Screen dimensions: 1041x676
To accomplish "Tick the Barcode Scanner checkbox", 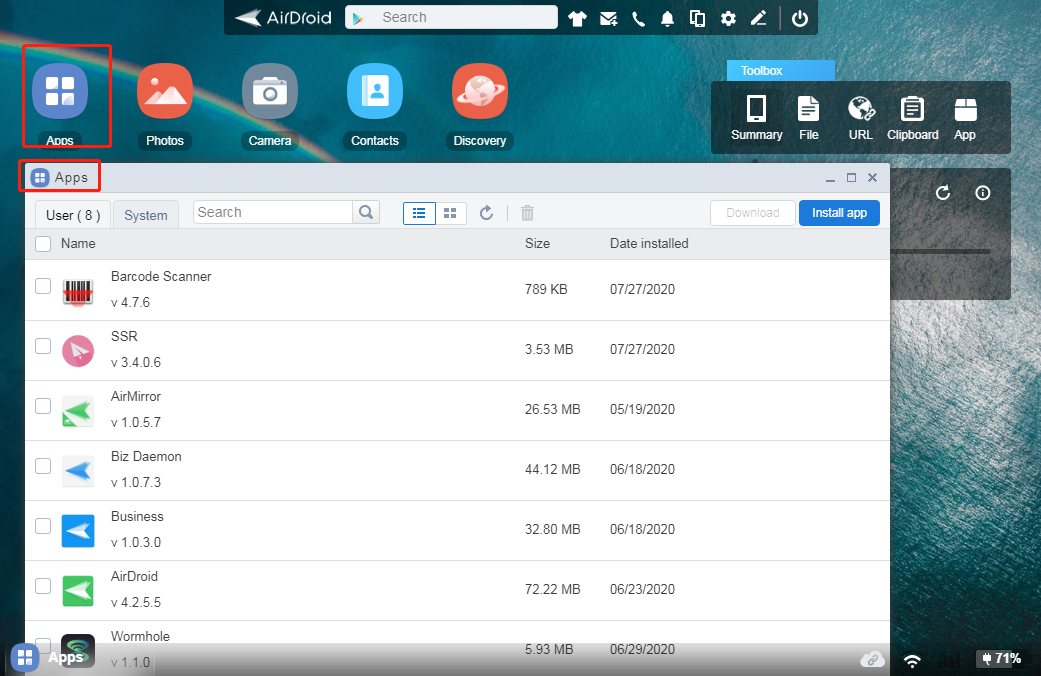I will point(43,286).
